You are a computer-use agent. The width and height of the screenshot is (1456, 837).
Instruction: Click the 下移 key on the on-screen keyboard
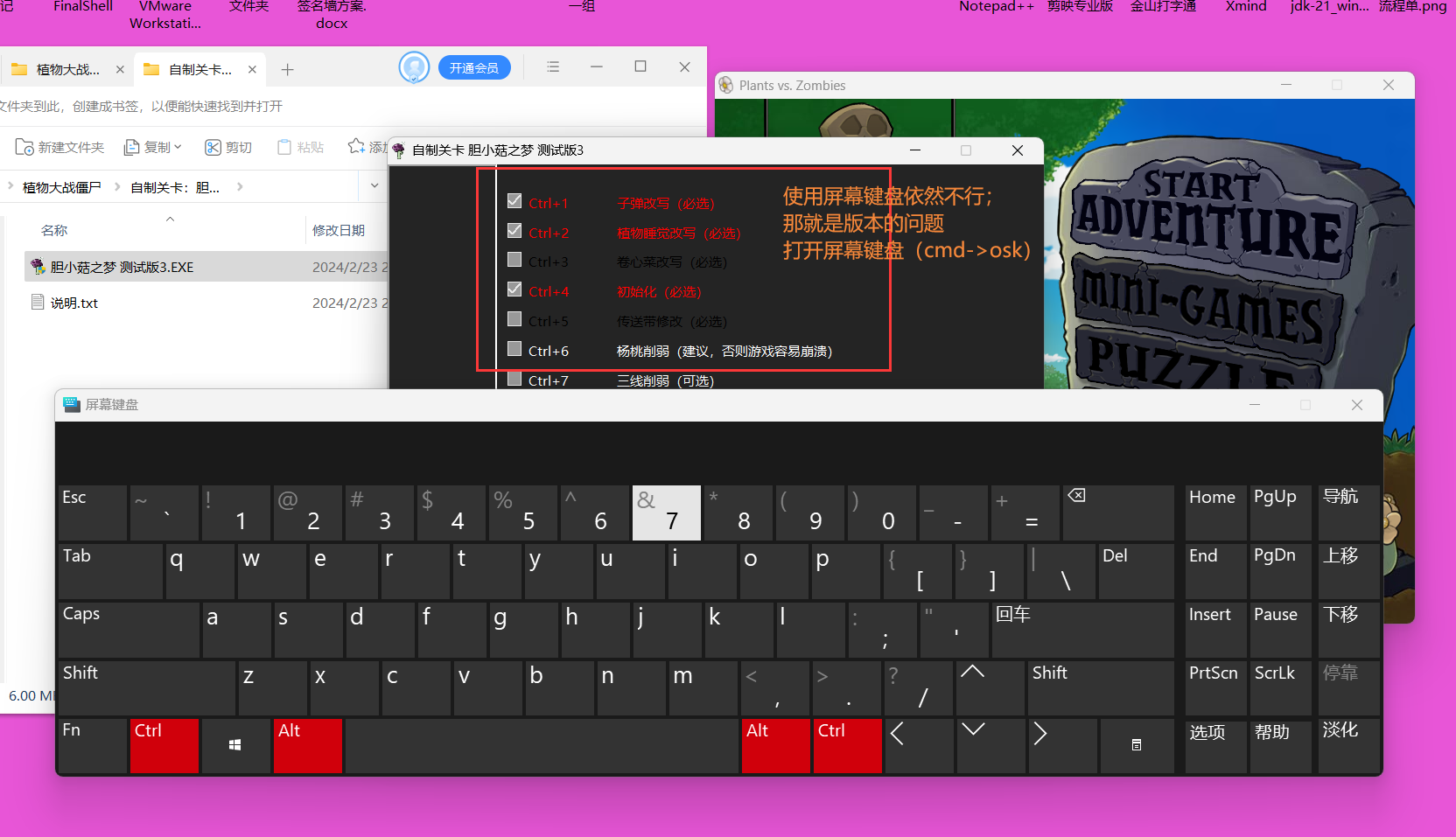click(1348, 629)
